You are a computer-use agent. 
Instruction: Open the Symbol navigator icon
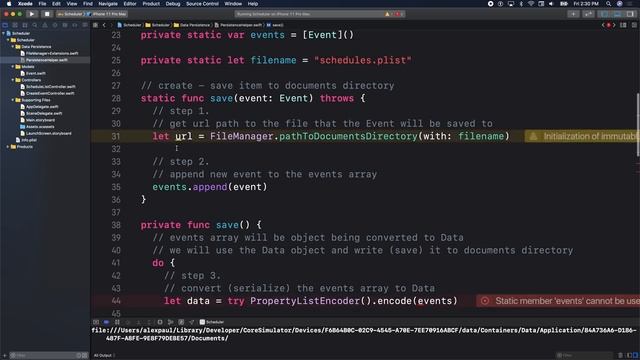(x=25, y=25)
